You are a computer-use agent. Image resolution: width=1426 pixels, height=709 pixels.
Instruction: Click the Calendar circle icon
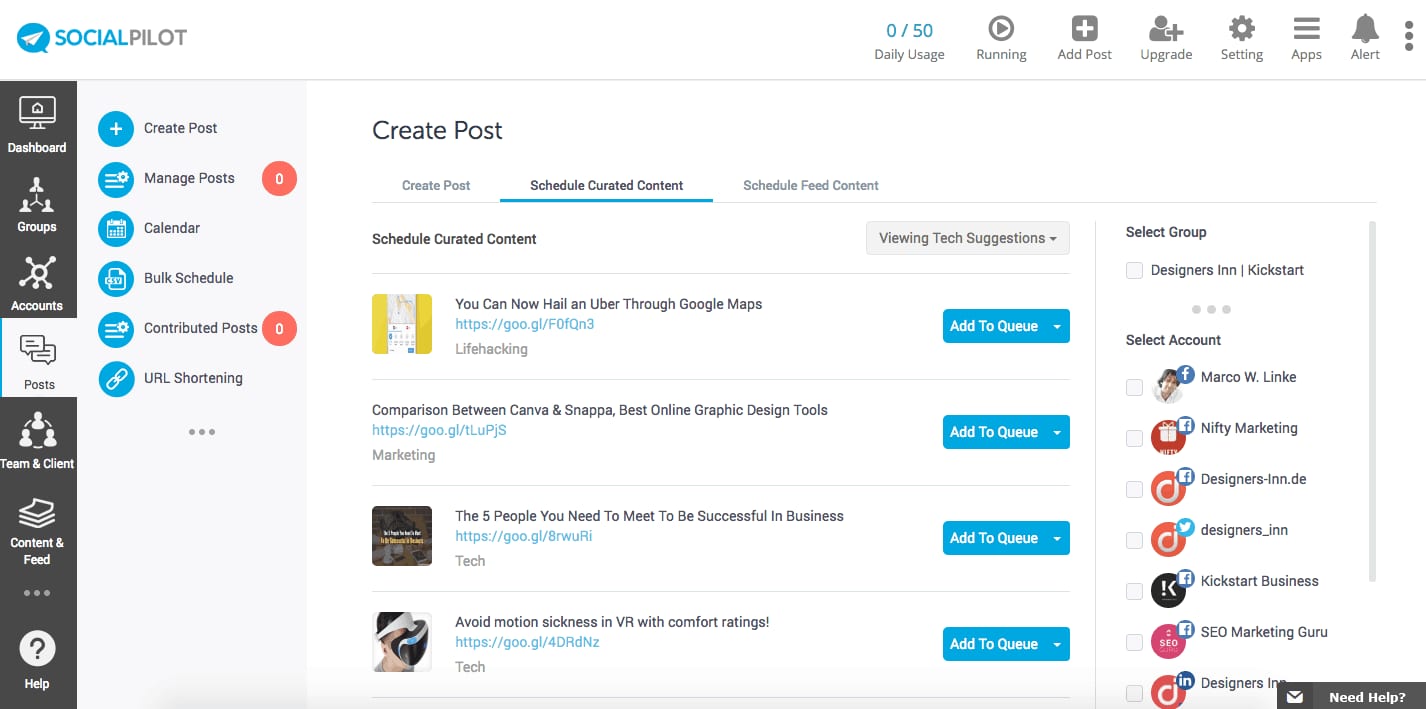pos(116,228)
